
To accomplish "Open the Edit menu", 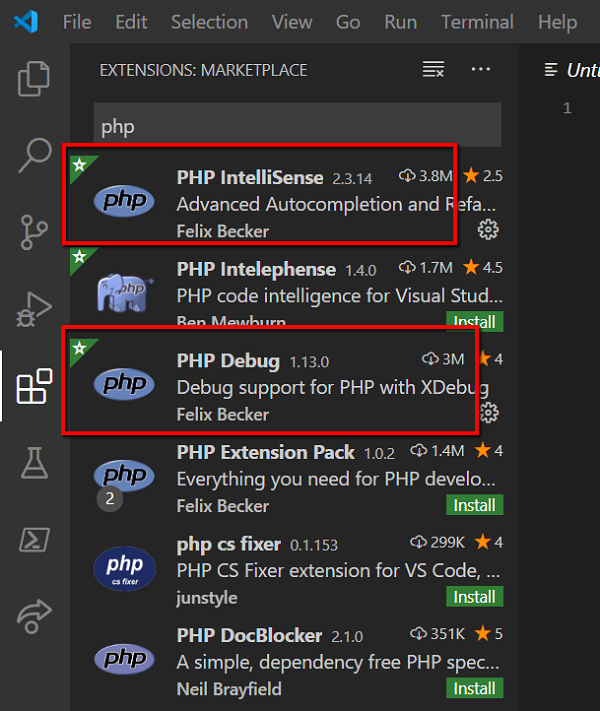I will click(132, 22).
